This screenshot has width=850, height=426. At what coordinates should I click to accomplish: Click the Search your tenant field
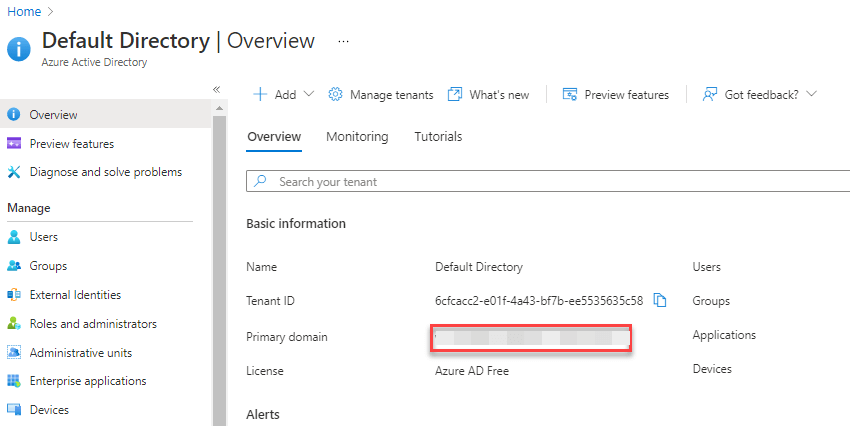point(548,182)
